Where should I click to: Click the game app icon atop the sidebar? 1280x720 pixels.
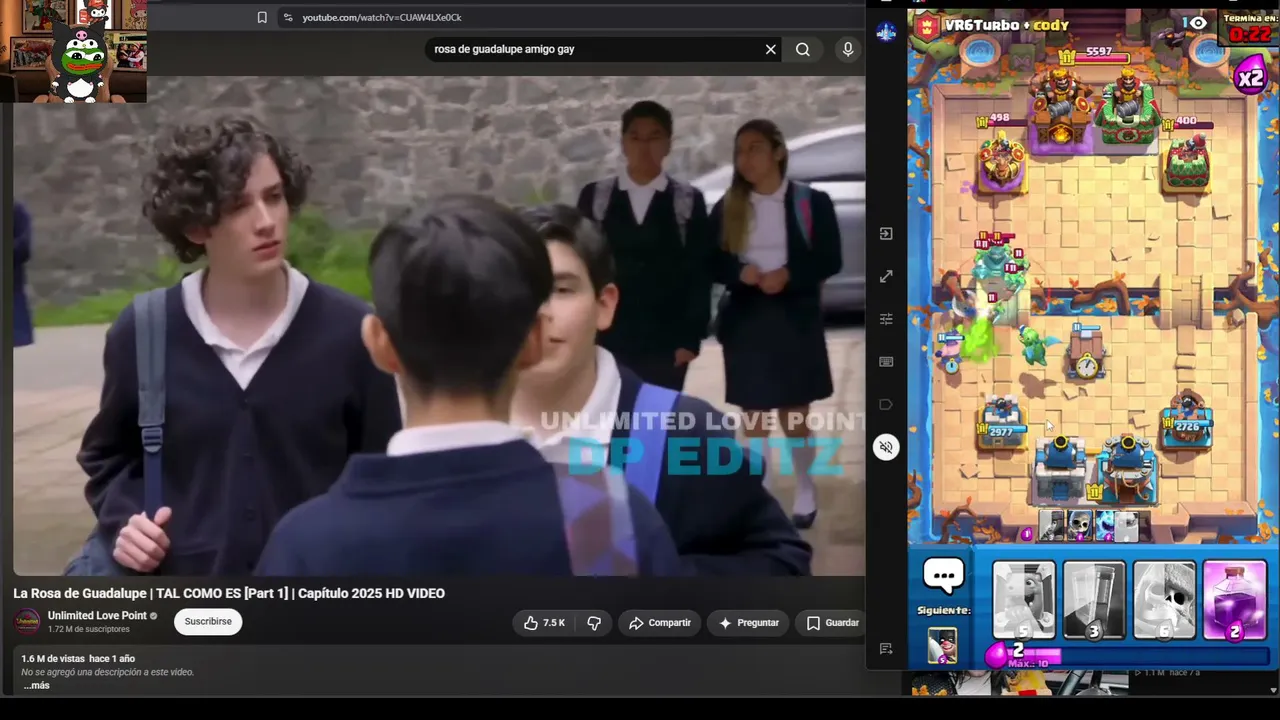(886, 32)
